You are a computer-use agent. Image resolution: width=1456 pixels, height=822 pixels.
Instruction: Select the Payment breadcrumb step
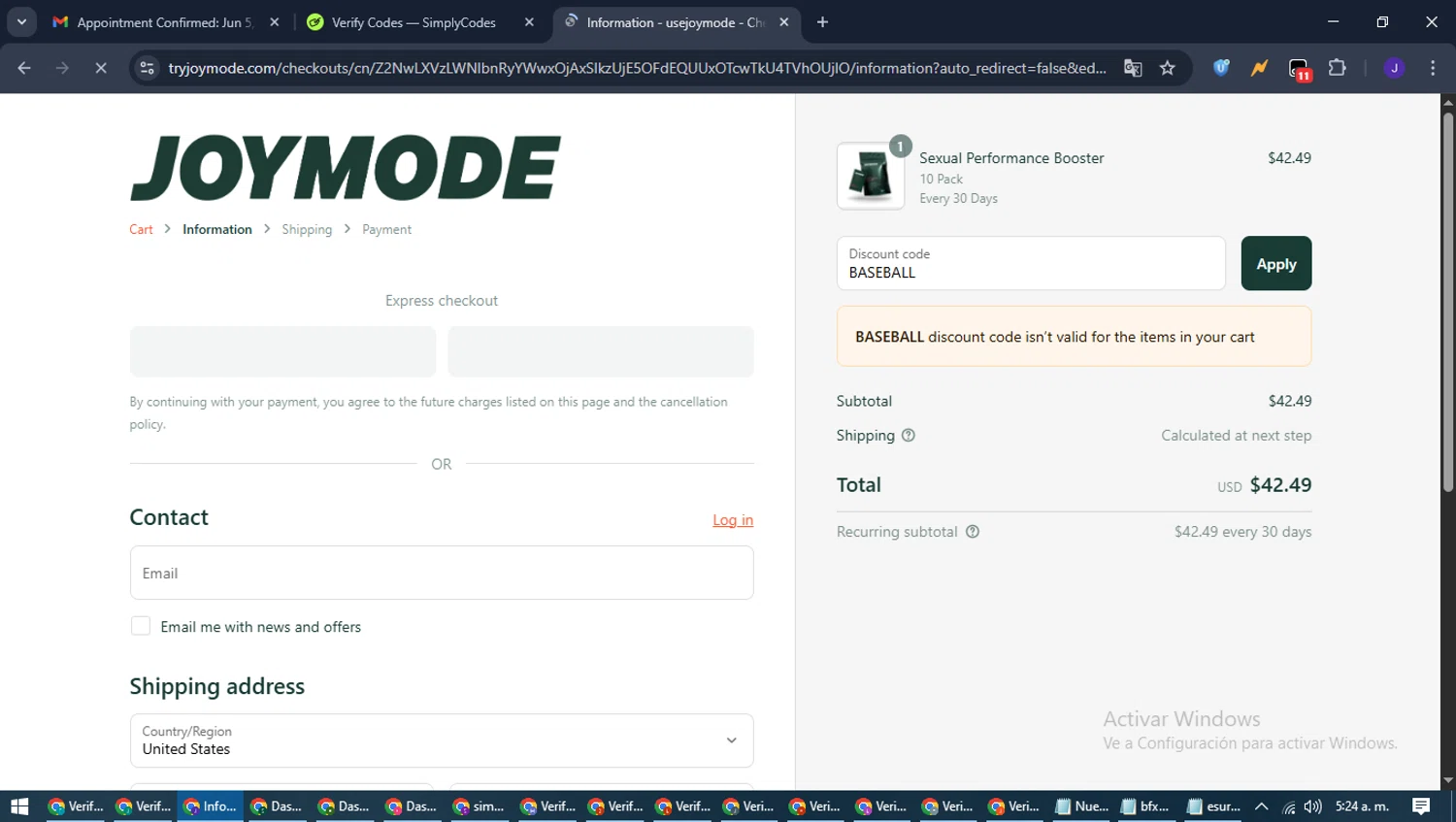[x=386, y=229]
